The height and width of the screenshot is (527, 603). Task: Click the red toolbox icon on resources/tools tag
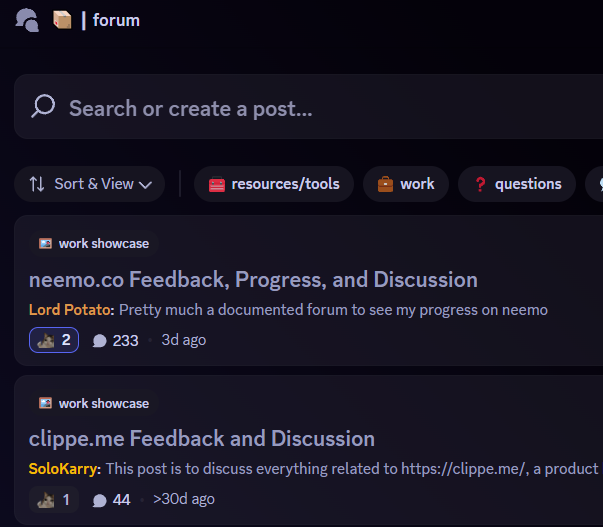click(217, 184)
